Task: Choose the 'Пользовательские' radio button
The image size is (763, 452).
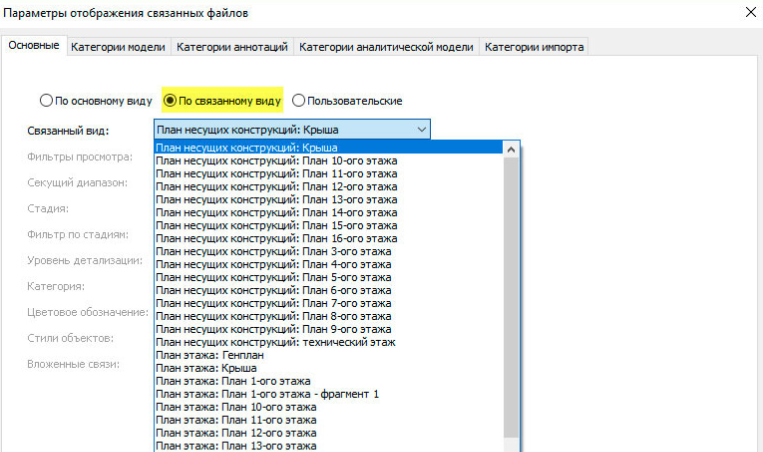Action: click(299, 100)
